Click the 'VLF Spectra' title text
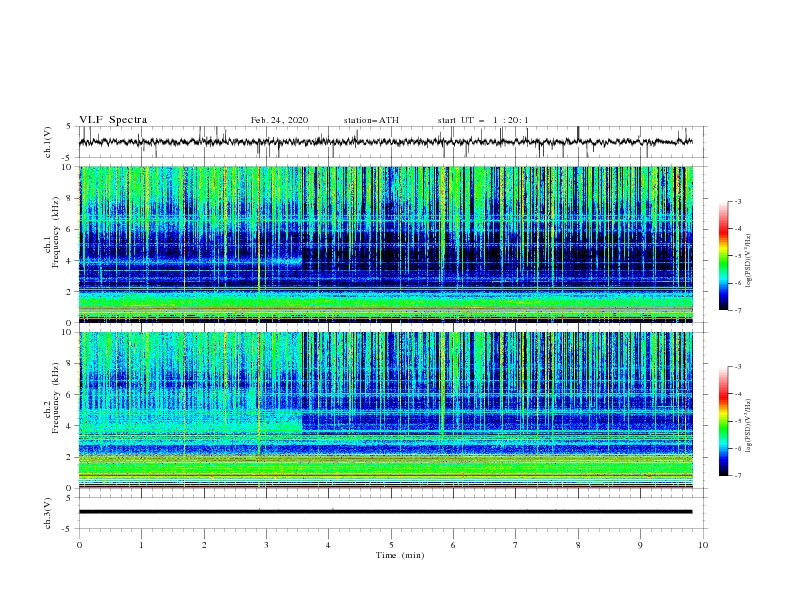Screen dimensions: 792x612 pos(113,120)
